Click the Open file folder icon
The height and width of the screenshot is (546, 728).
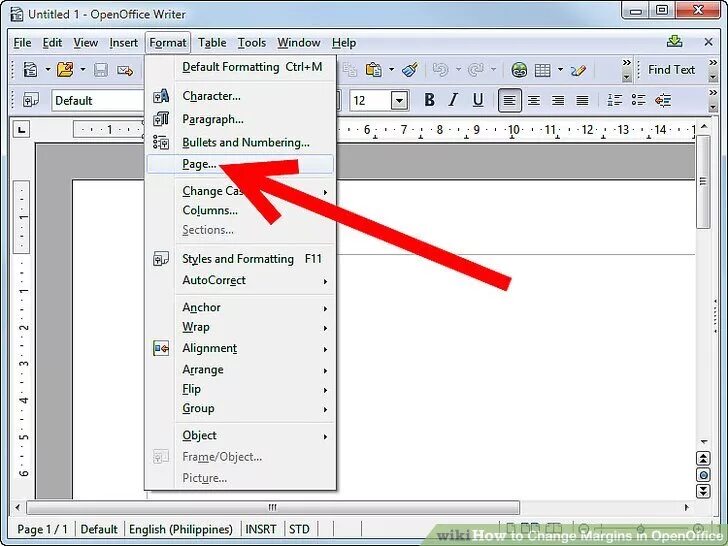(65, 70)
